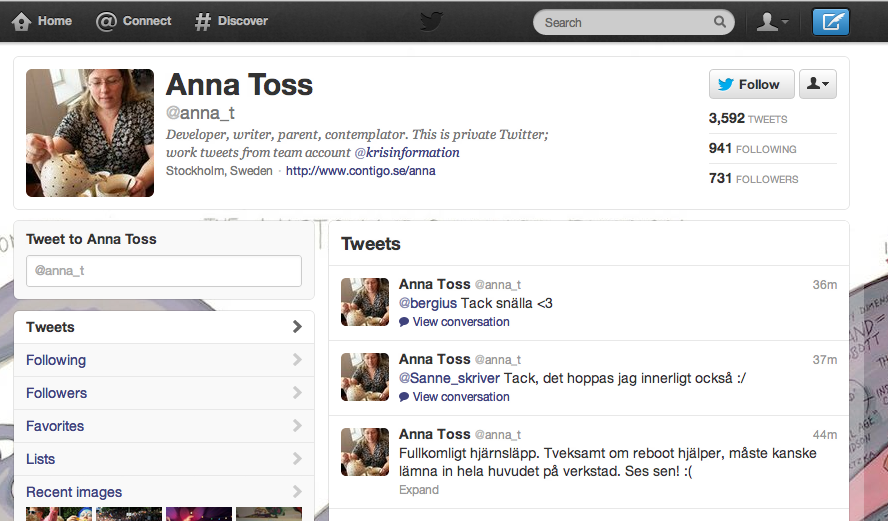Select Followers in the sidebar menu

point(164,392)
